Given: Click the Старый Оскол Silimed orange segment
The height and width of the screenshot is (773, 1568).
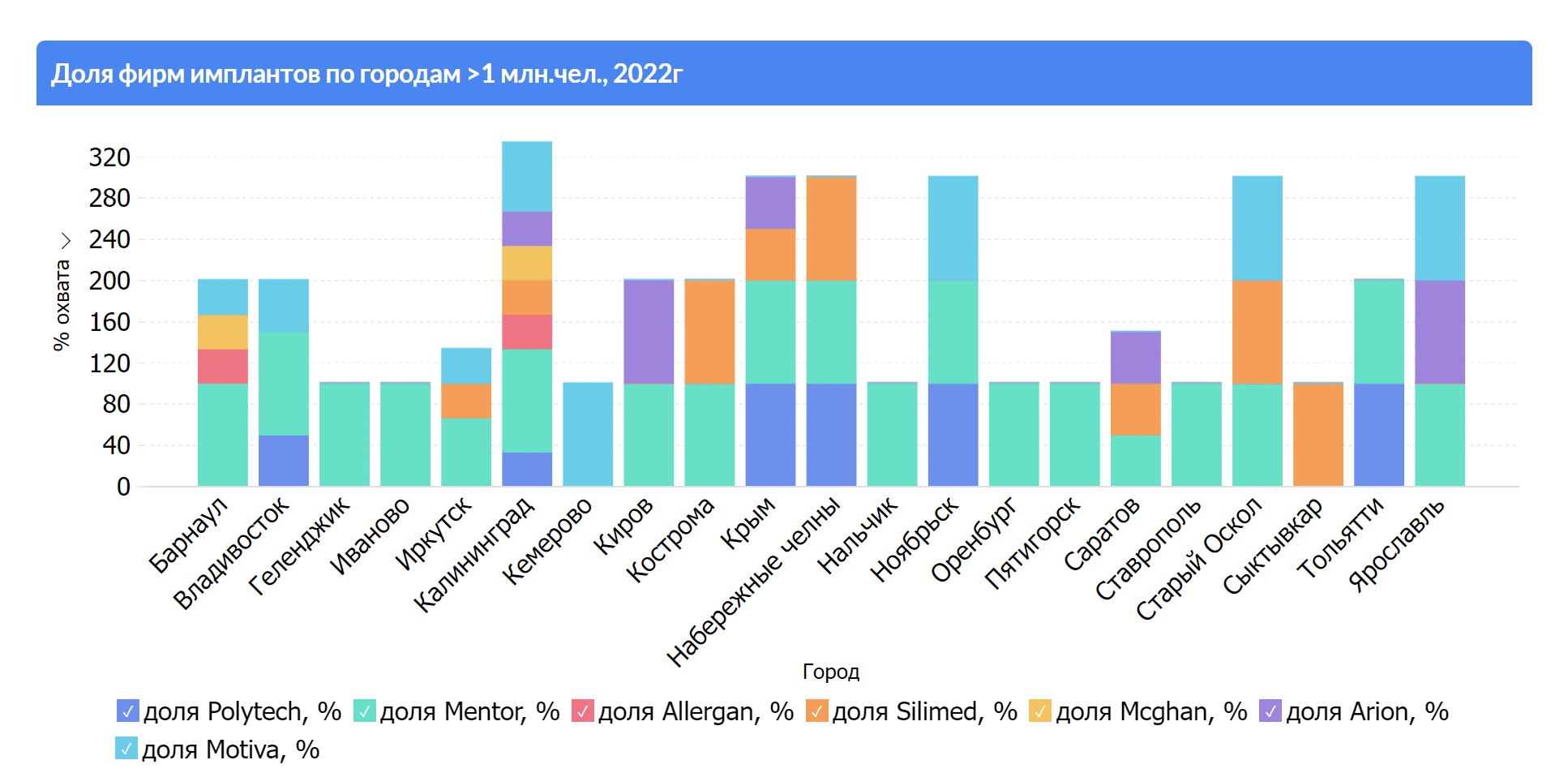Looking at the screenshot, I should pos(1257,332).
